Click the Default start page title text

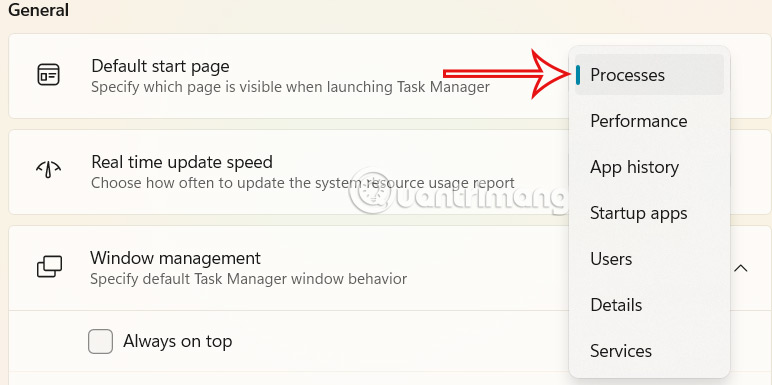click(161, 66)
